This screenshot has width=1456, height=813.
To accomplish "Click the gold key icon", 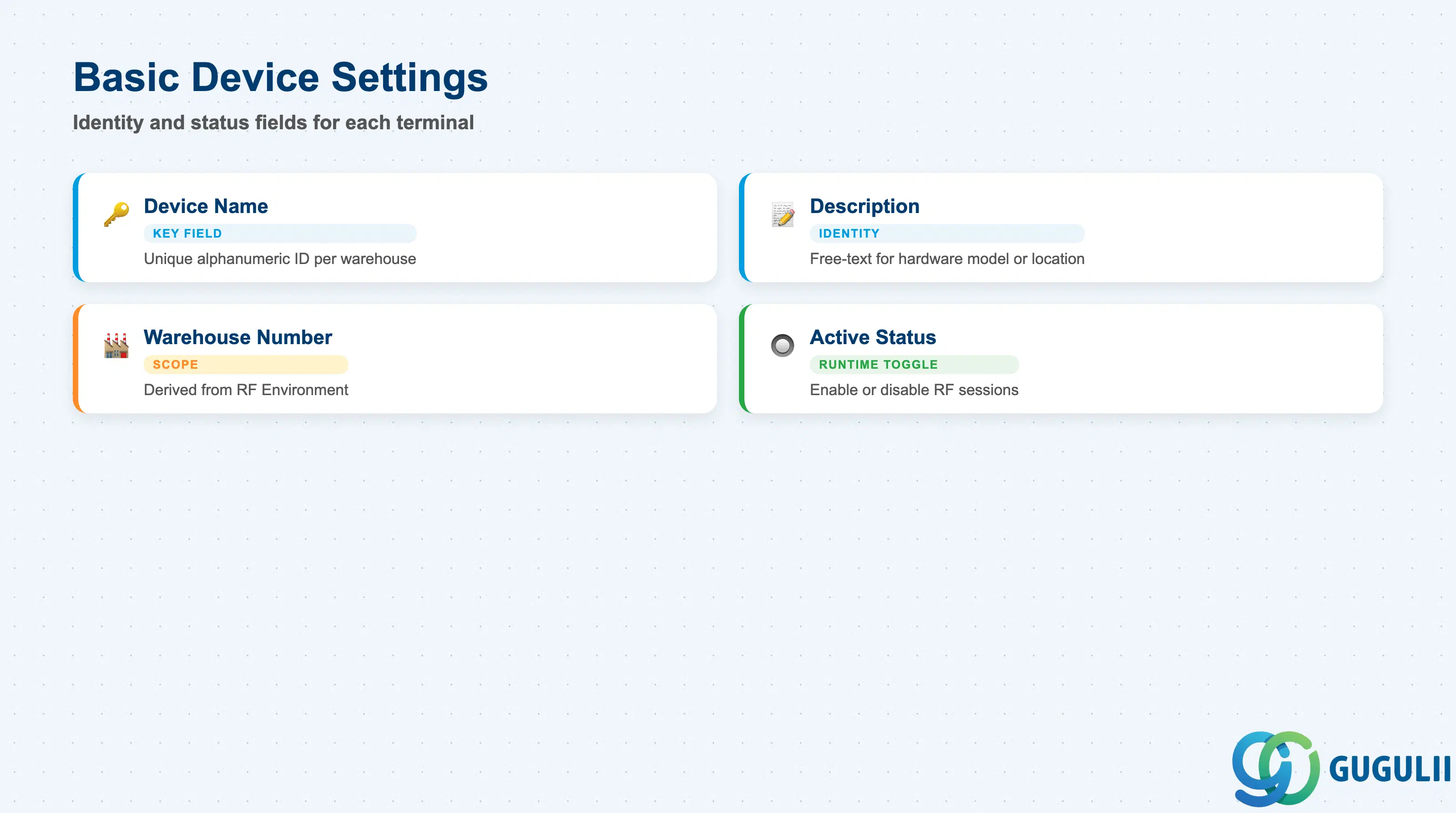I will [116, 214].
